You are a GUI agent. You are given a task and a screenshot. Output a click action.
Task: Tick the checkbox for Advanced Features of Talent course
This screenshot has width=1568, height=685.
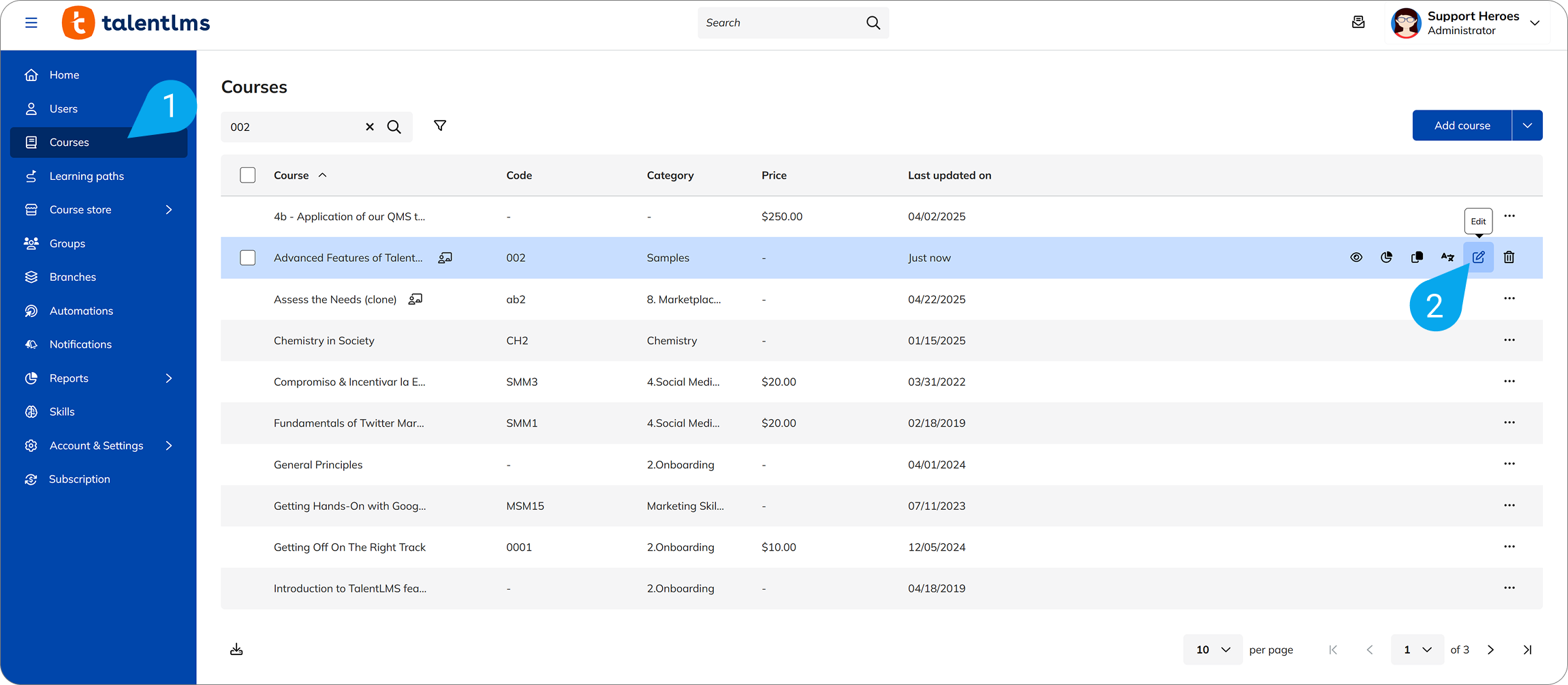(x=248, y=258)
